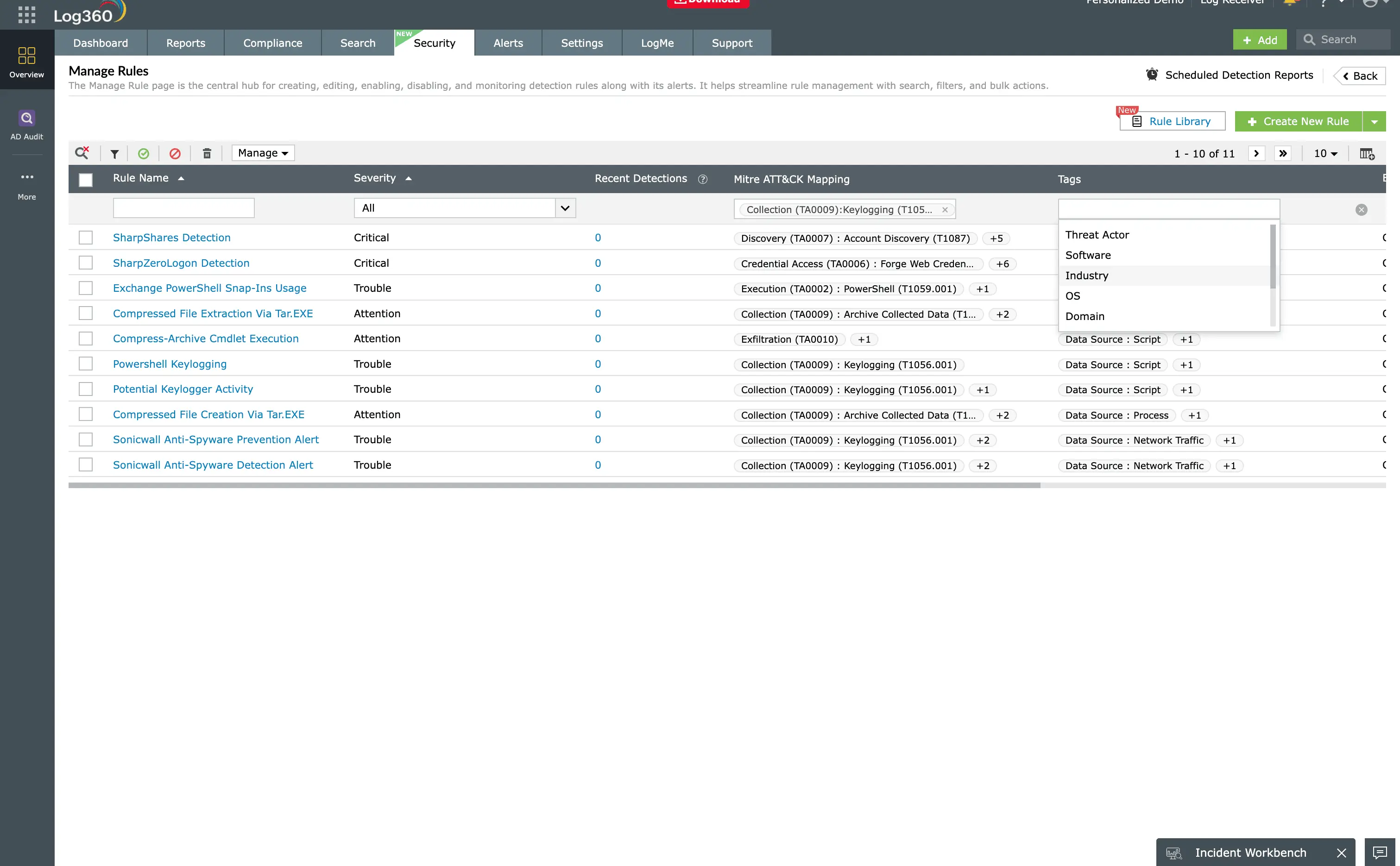Change rows per page dropdown showing 10
Image resolution: width=1400 pixels, height=866 pixels.
point(1325,153)
